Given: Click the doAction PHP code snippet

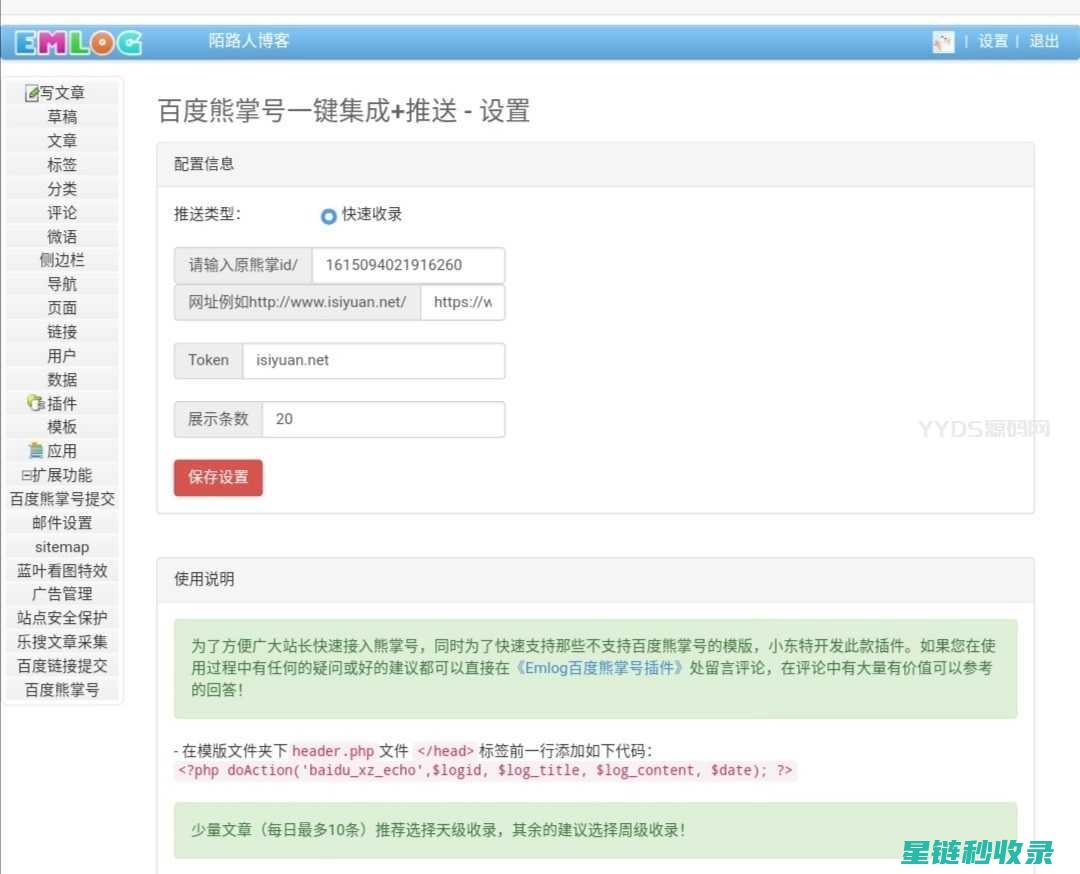Looking at the screenshot, I should coord(486,771).
